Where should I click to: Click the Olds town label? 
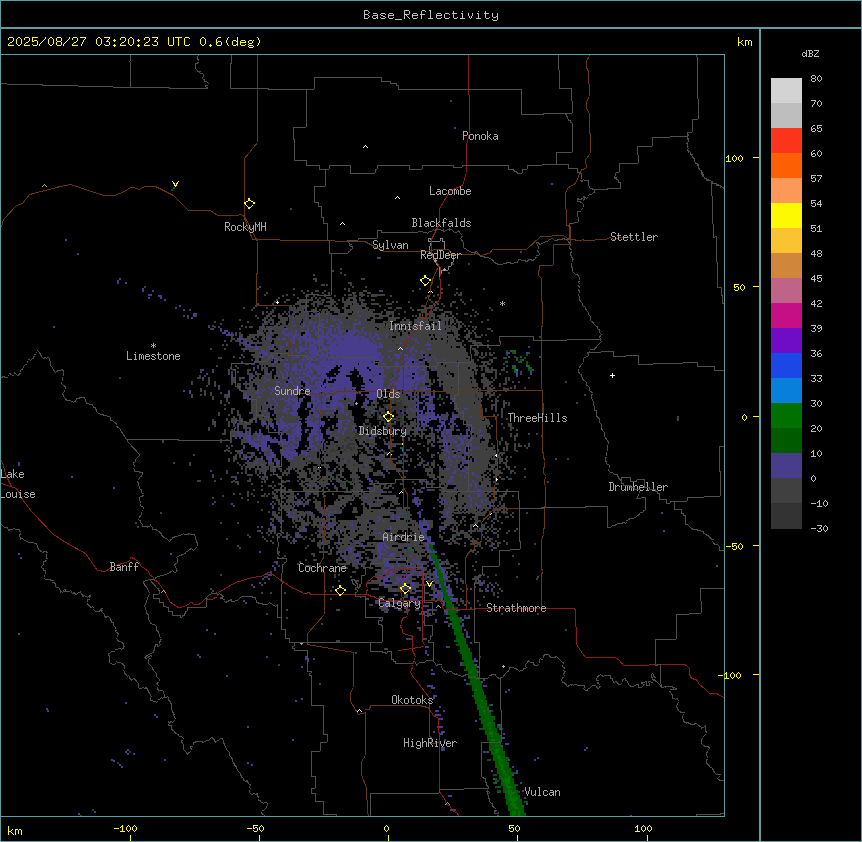(388, 394)
